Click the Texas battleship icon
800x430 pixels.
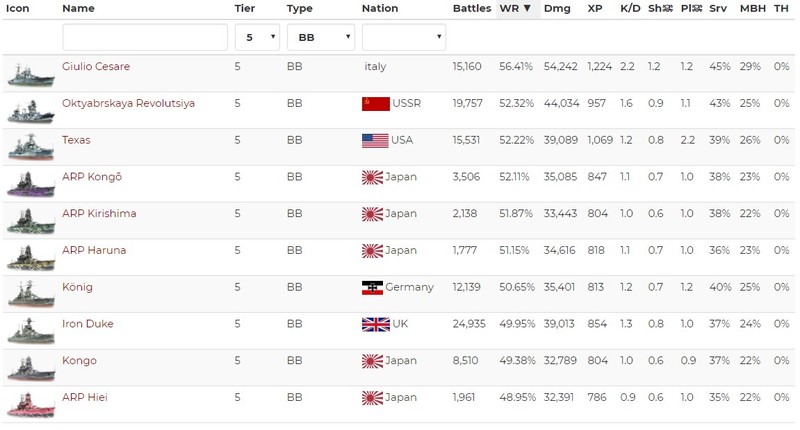[x=30, y=148]
